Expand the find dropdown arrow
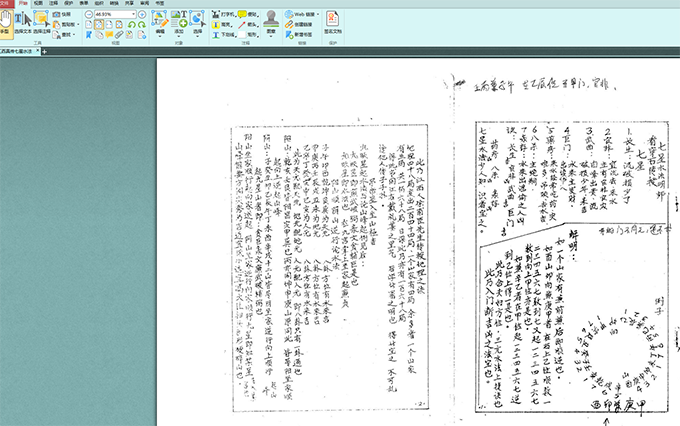The image size is (680, 426). pyautogui.click(x=74, y=35)
